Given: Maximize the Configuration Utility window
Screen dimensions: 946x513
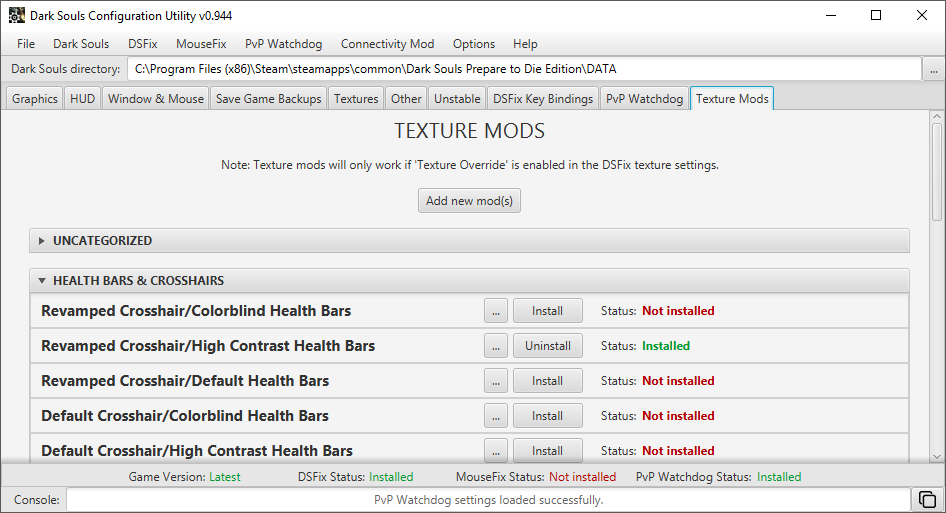Looking at the screenshot, I should click(x=876, y=15).
